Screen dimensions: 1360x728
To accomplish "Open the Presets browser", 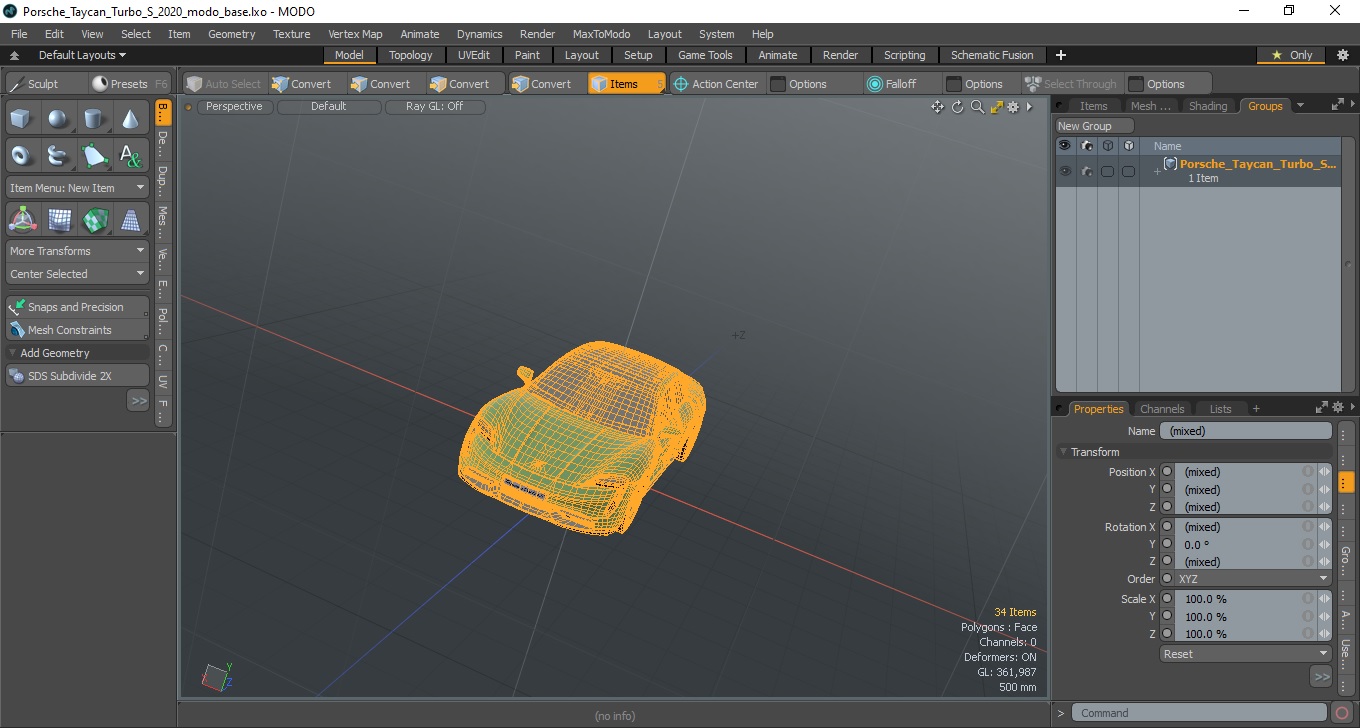I will click(119, 84).
